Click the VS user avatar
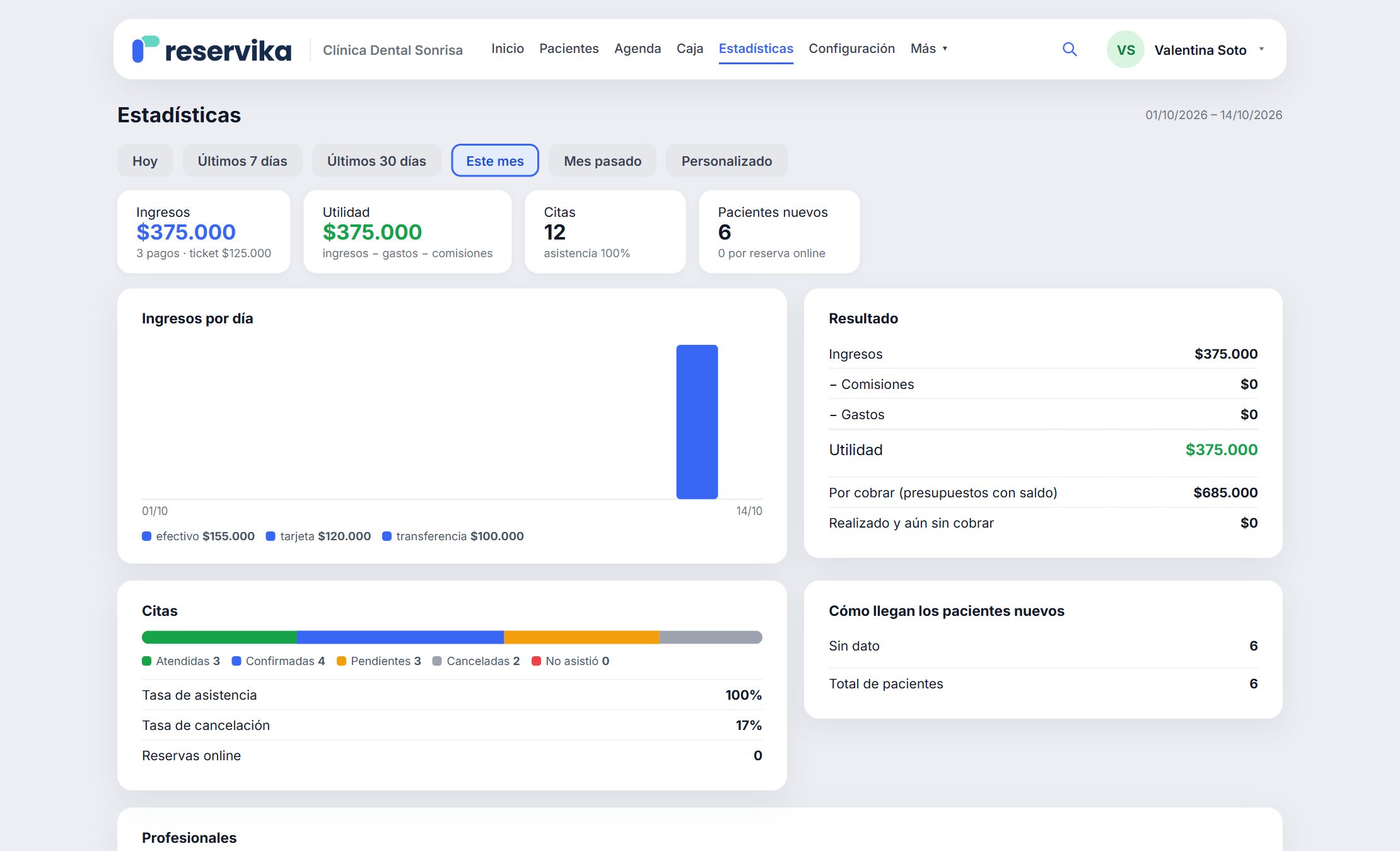This screenshot has width=1400, height=851. click(x=1126, y=49)
